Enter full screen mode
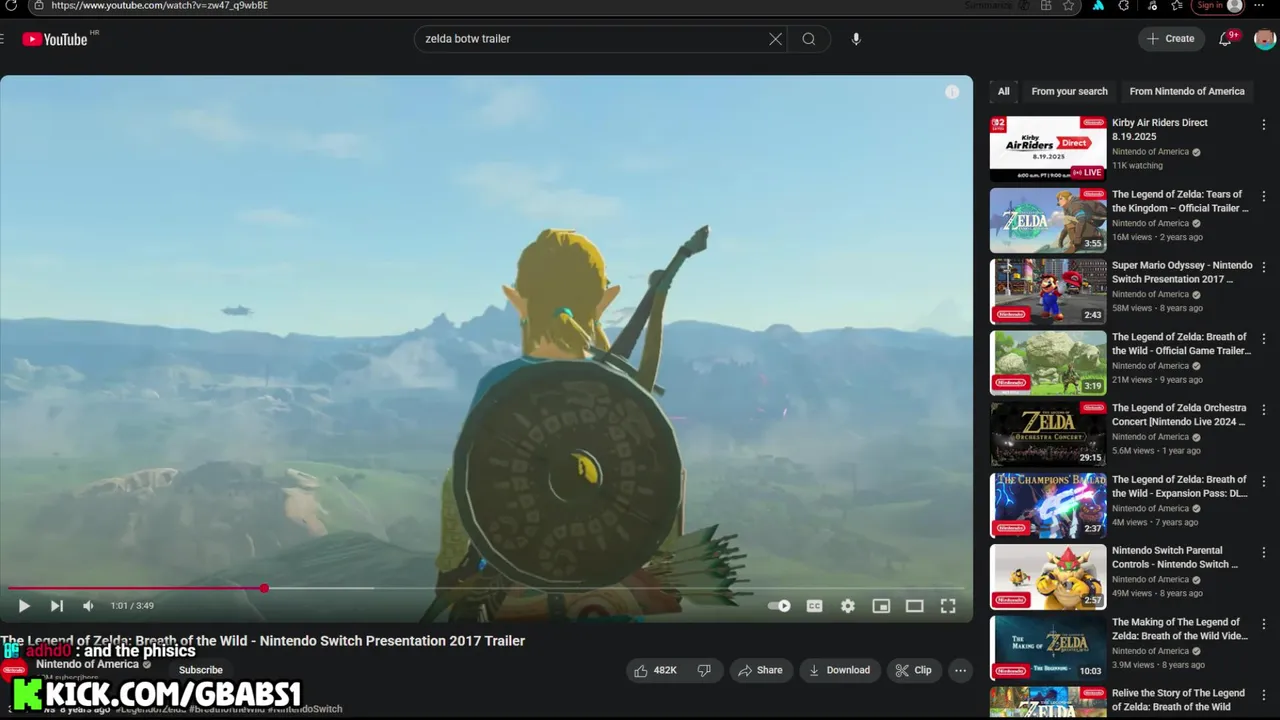 [948, 606]
